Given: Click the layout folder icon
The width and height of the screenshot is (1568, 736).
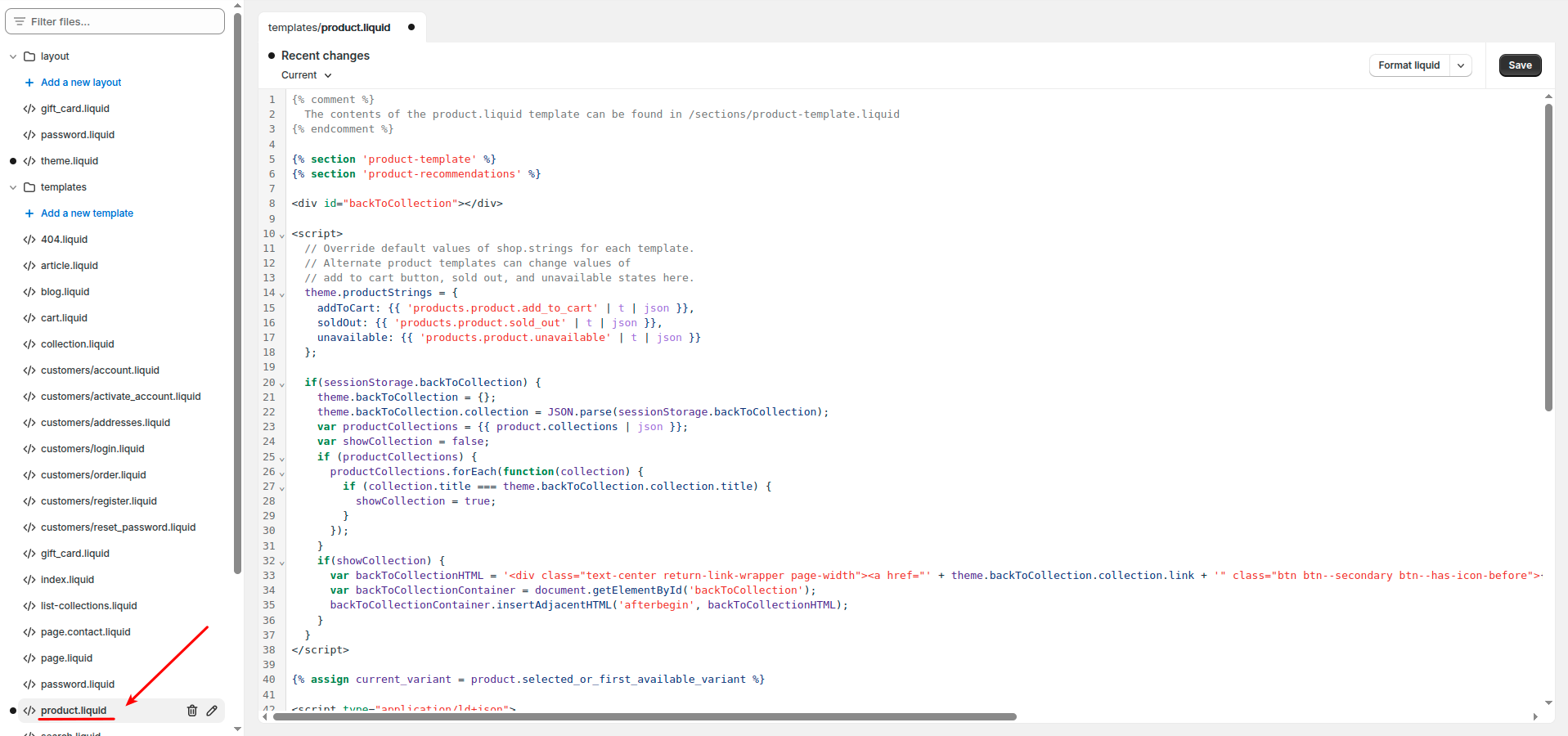Looking at the screenshot, I should click(29, 56).
